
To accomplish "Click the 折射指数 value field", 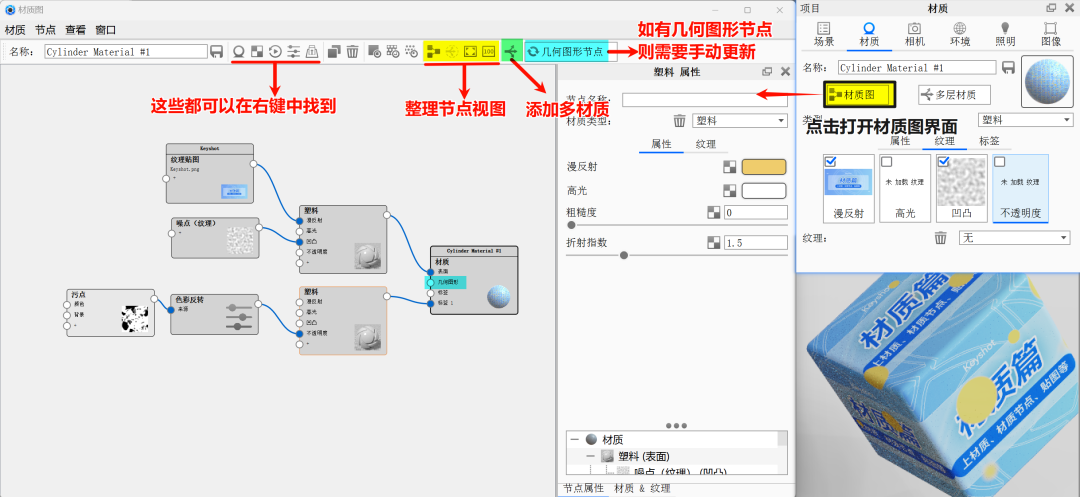I will (756, 242).
